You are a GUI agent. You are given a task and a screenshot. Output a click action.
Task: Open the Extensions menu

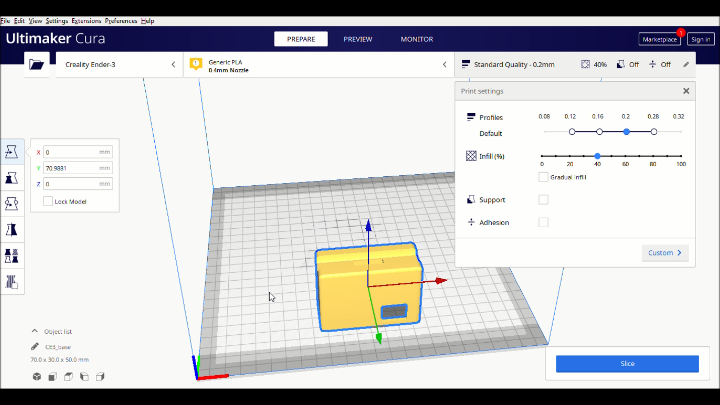(x=86, y=21)
